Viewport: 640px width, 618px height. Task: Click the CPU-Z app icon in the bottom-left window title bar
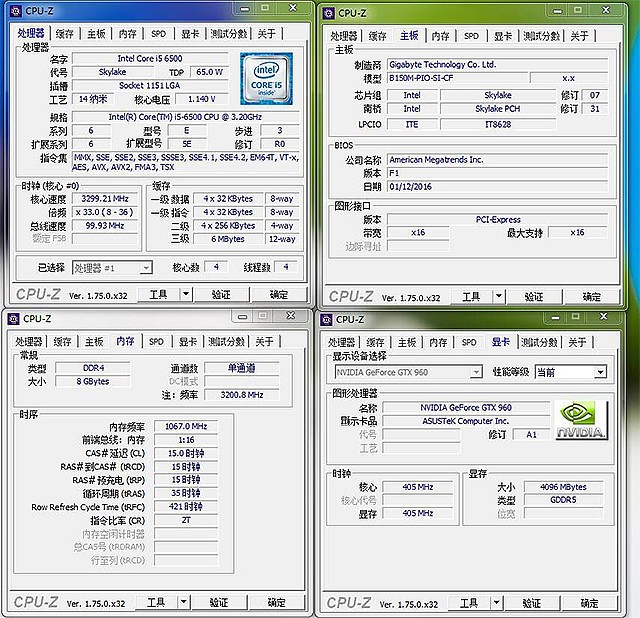point(13,319)
